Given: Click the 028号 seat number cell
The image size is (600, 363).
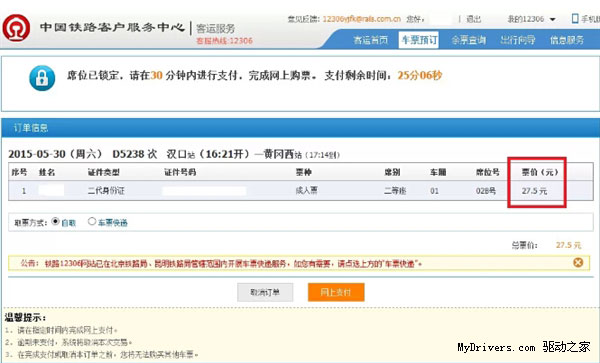Looking at the screenshot, I should [x=486, y=190].
